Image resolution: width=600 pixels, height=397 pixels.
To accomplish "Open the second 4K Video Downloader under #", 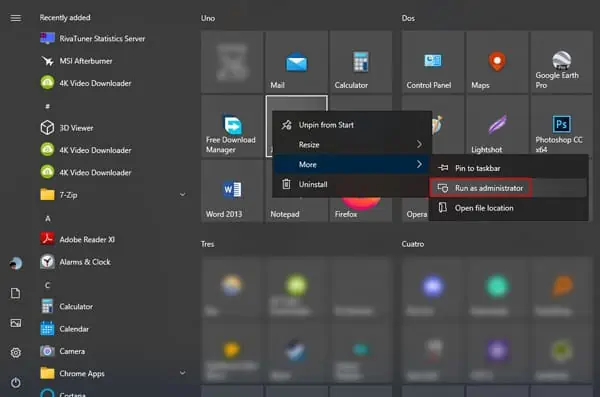I will tap(86, 173).
